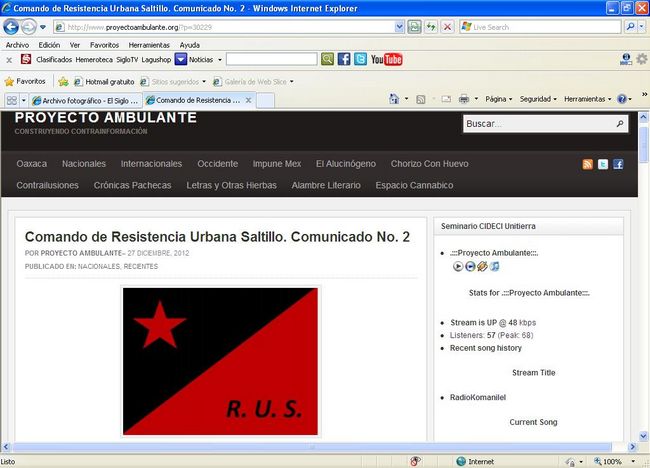The width and height of the screenshot is (650, 468).
Task: Open the Página dropdown menu
Action: tap(497, 100)
